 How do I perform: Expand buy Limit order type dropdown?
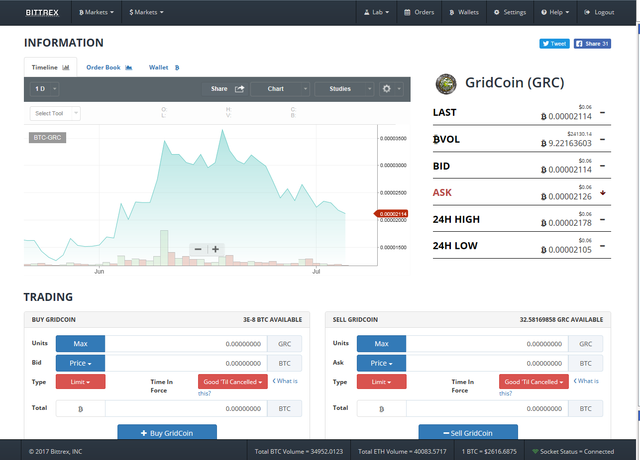pyautogui.click(x=80, y=382)
